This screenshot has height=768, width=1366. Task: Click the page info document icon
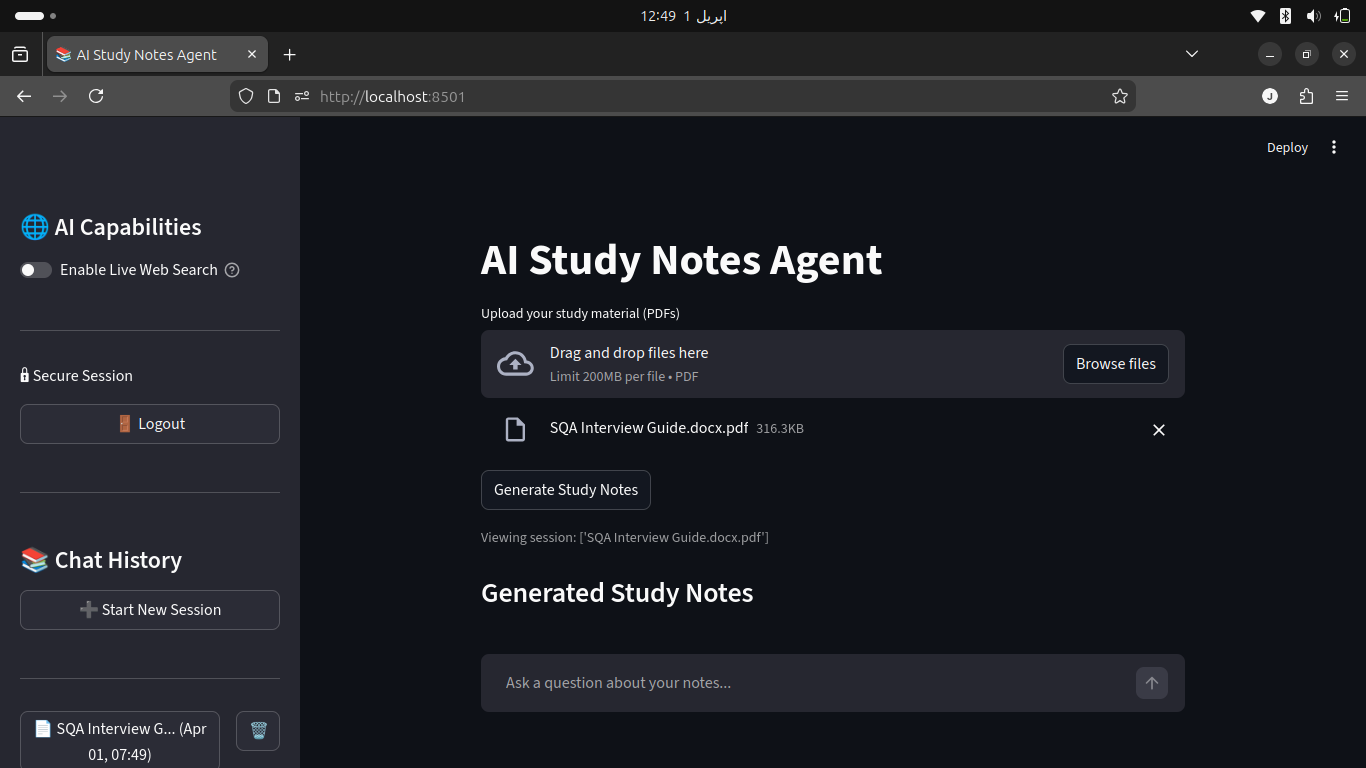(x=274, y=96)
